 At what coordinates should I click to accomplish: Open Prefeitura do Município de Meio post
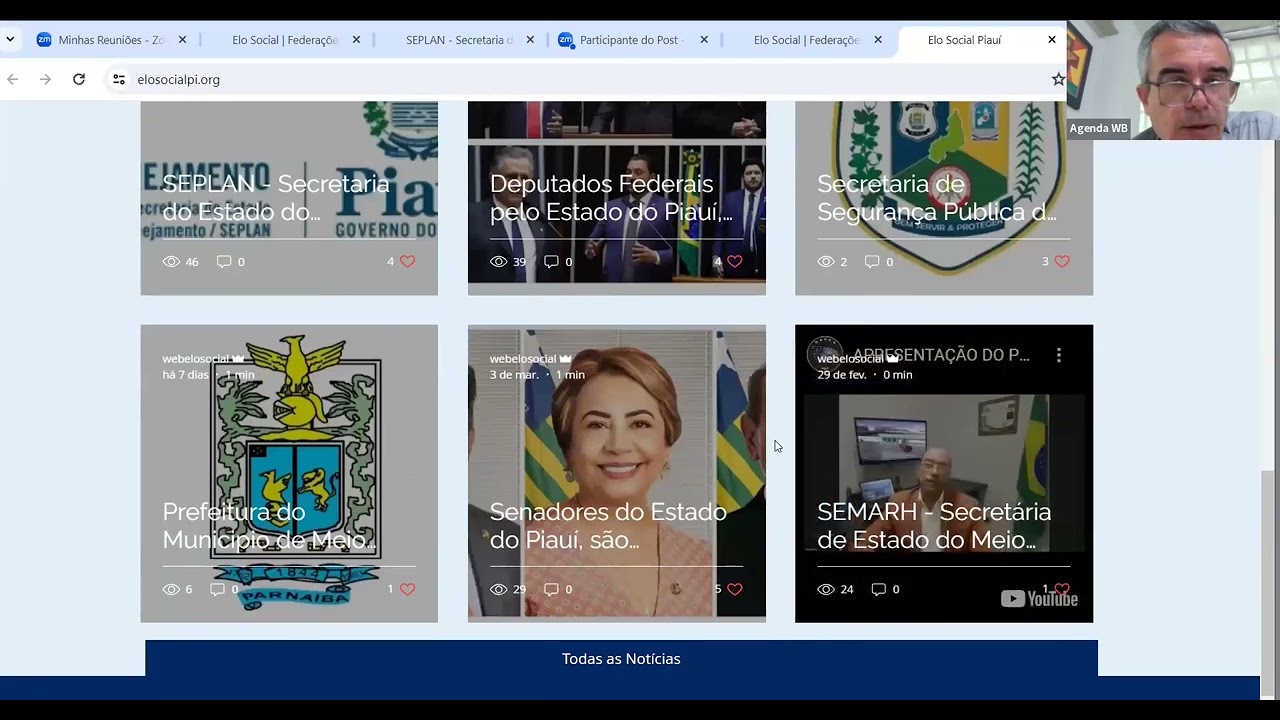click(269, 526)
